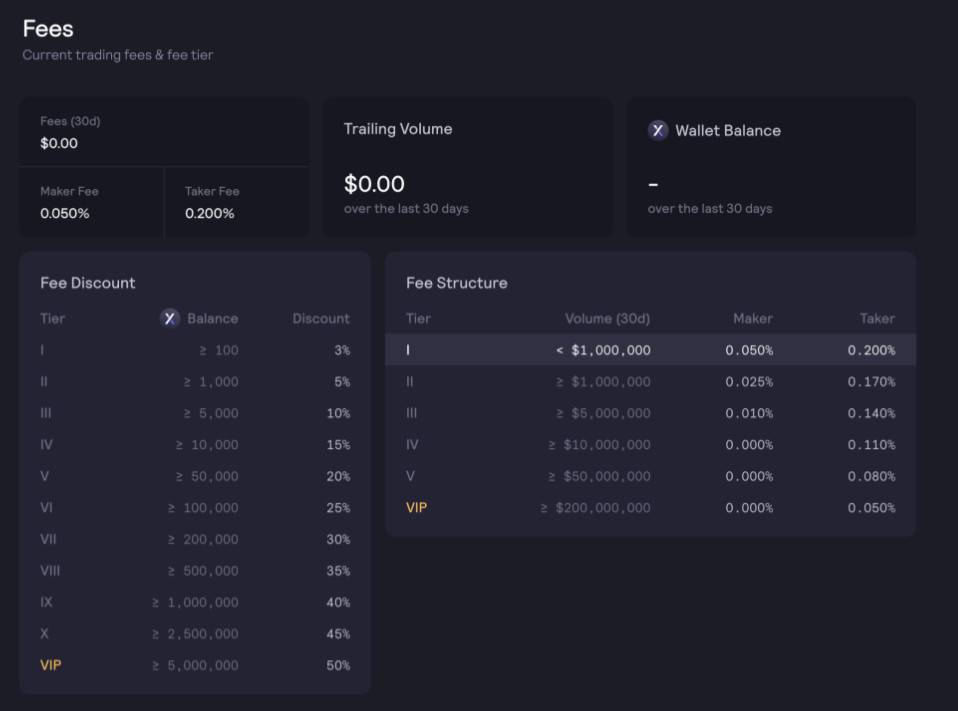Select the 20% discount Tier V row
Viewport: 958px width, 711px height.
(195, 476)
